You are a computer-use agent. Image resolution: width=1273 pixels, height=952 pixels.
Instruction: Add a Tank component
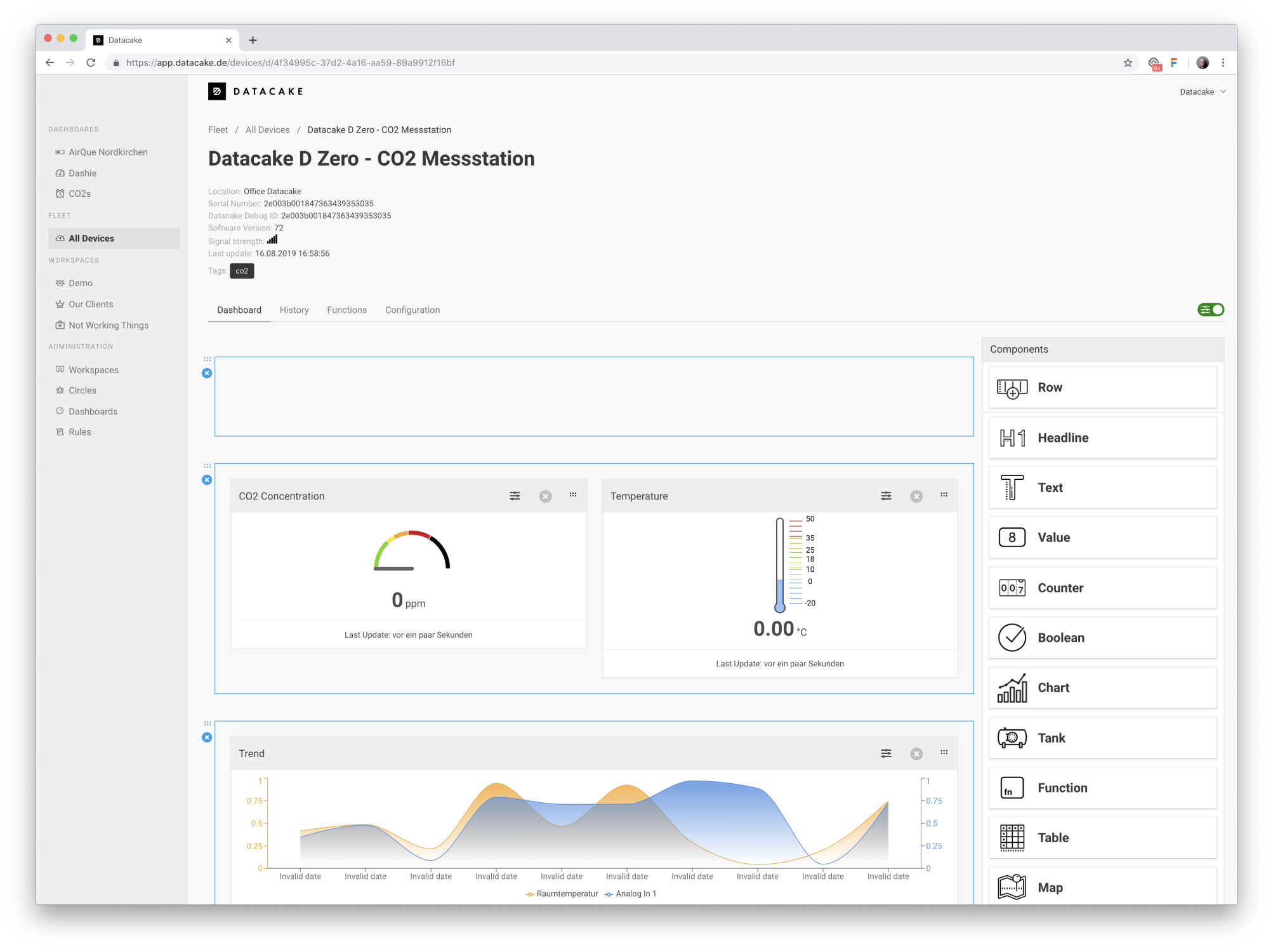tap(1102, 737)
